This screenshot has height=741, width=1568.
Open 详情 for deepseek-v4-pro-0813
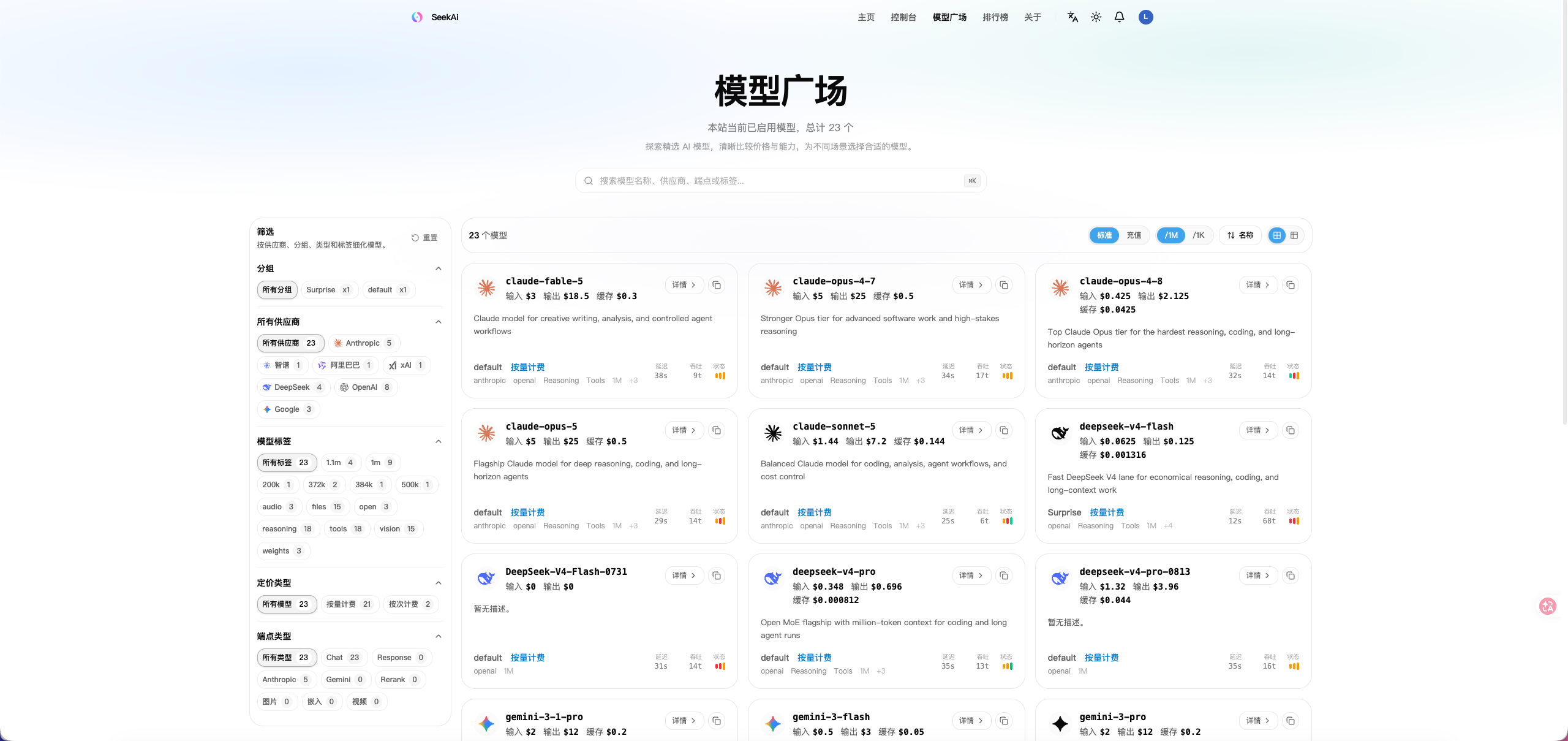[x=1258, y=576]
